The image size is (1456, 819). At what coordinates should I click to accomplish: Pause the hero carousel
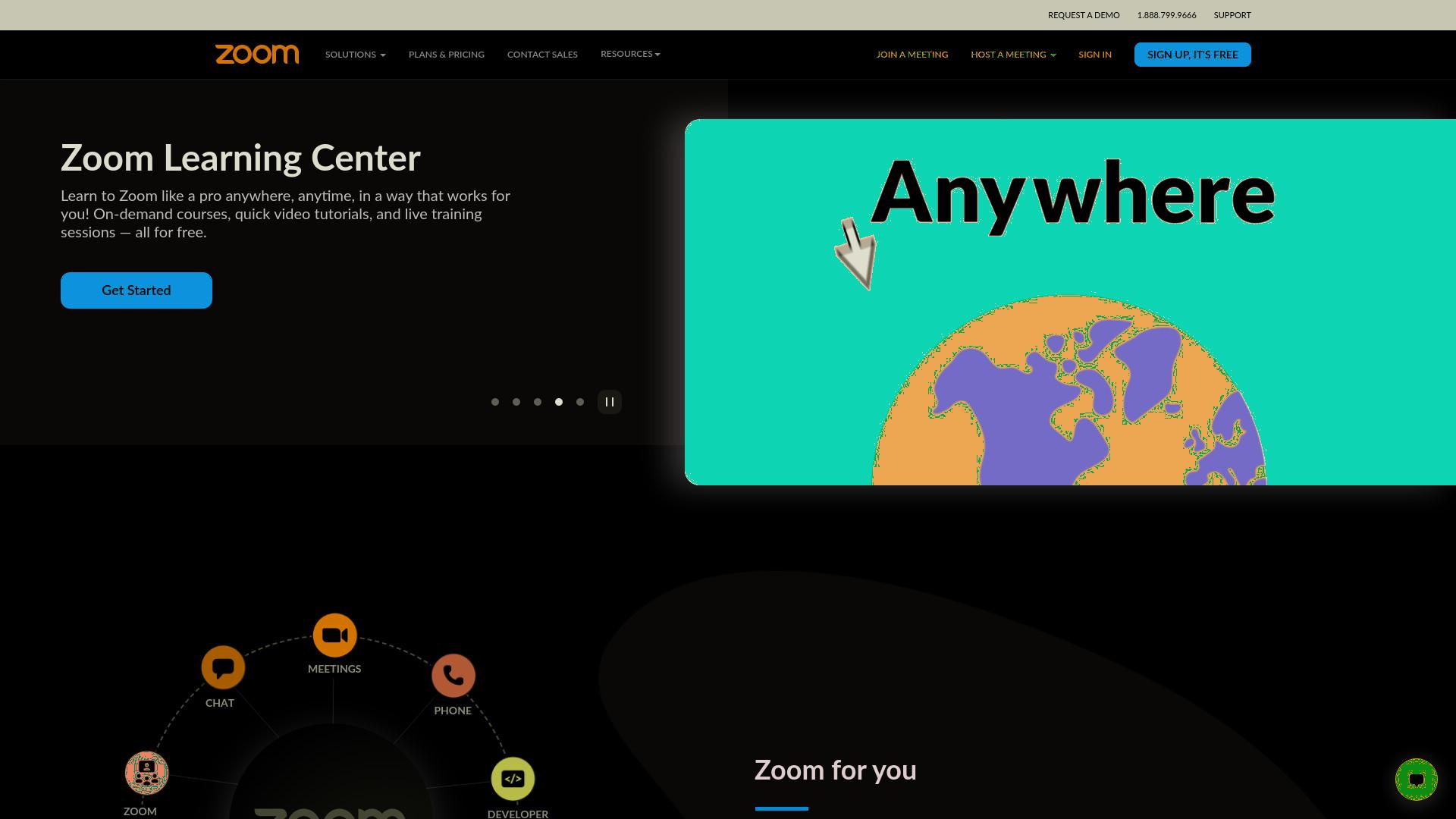tap(610, 402)
